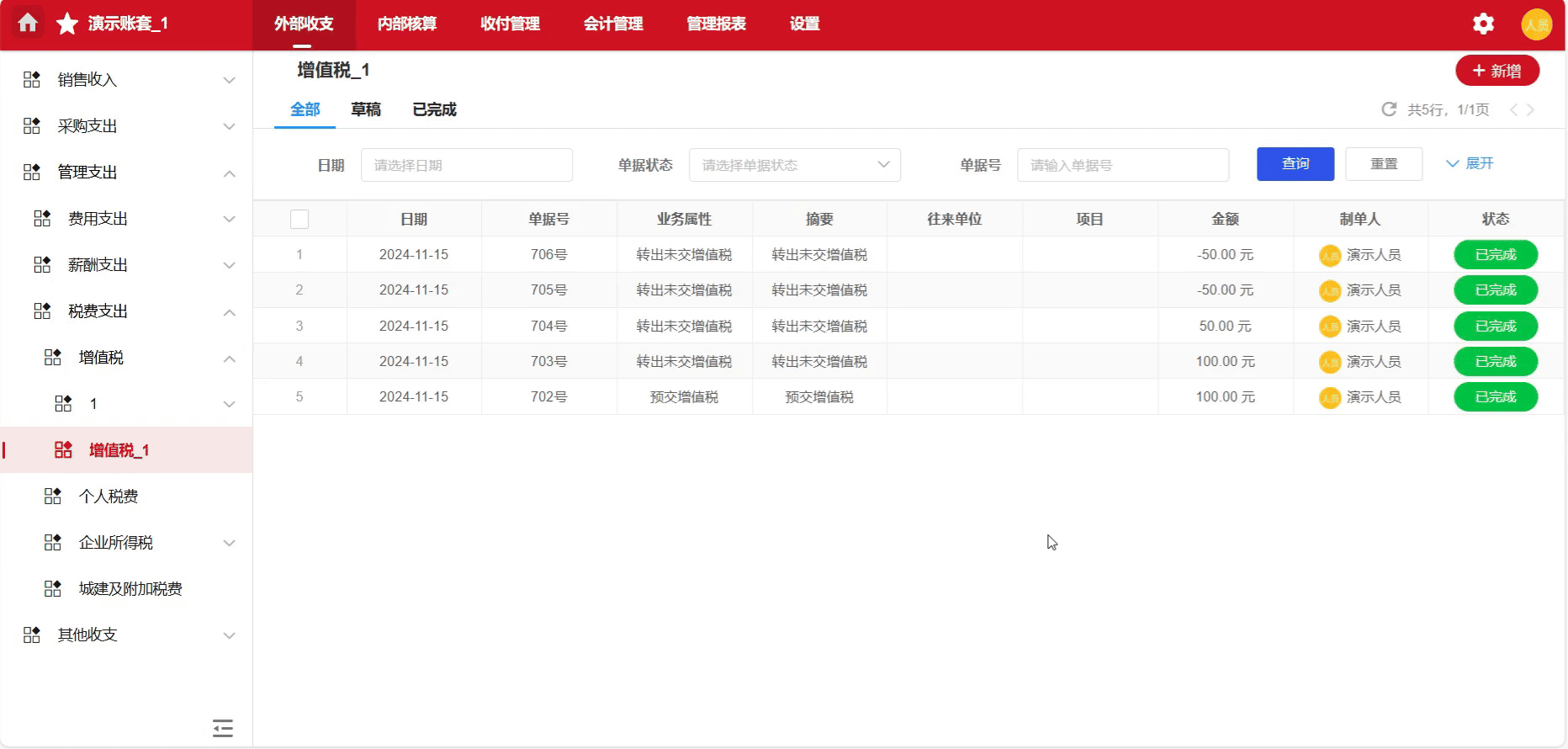Open the 单据状态 dropdown

[x=795, y=165]
